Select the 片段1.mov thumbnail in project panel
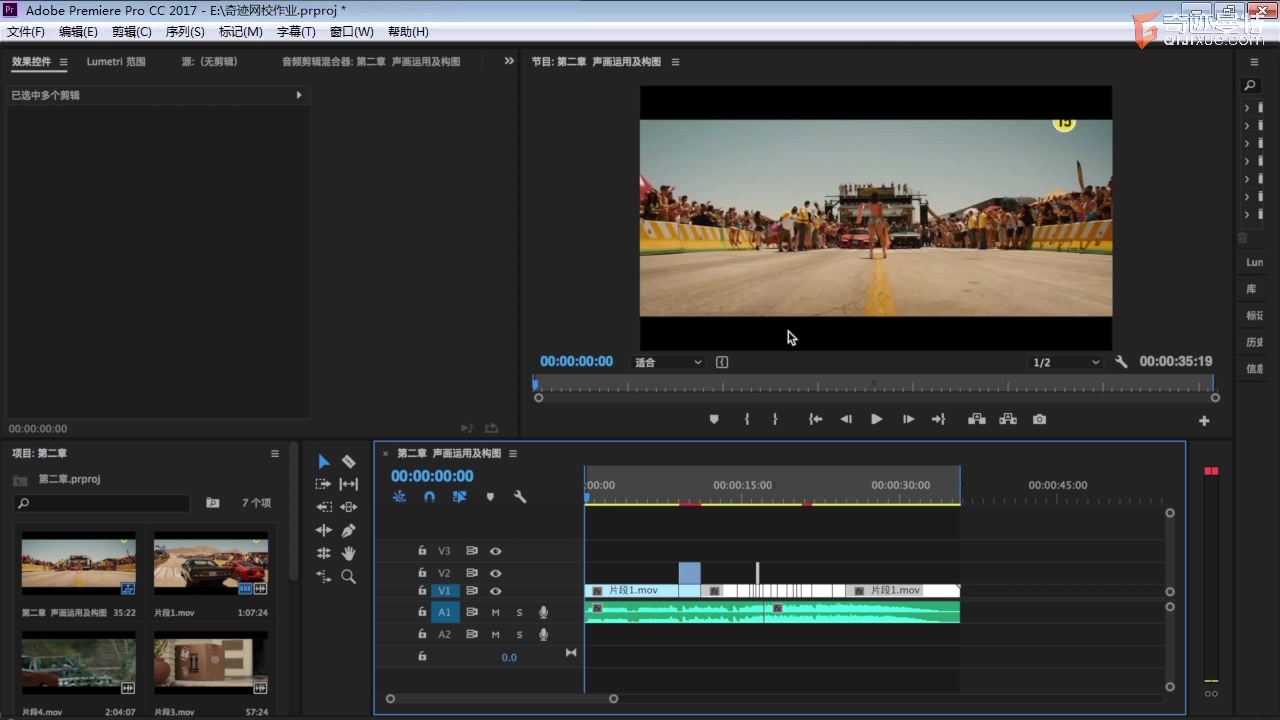This screenshot has height=720, width=1280. point(211,563)
